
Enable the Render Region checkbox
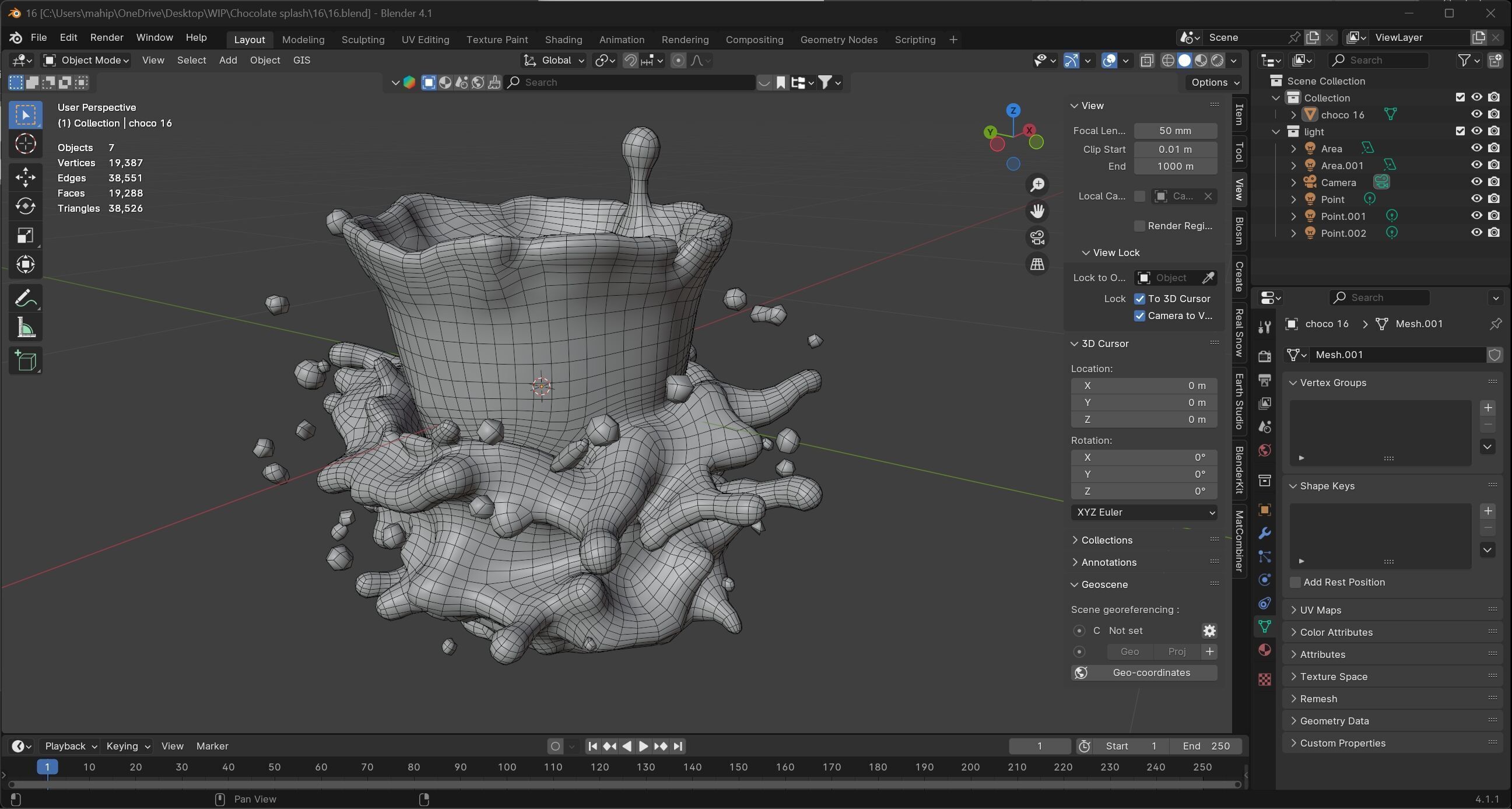1139,226
